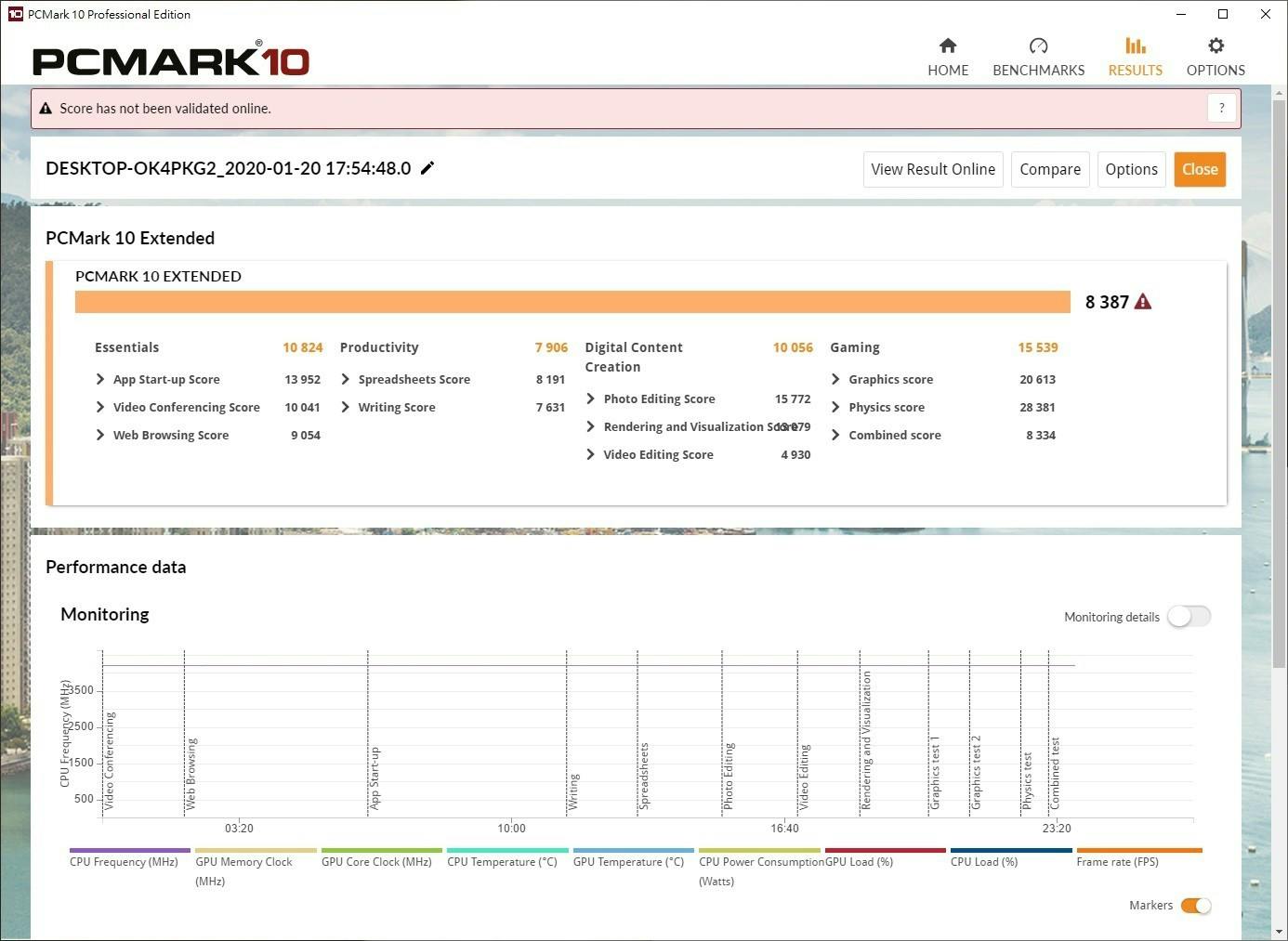Click the orange PCMark 10 Extended score bar
This screenshot has height=941, width=1288.
pos(572,302)
